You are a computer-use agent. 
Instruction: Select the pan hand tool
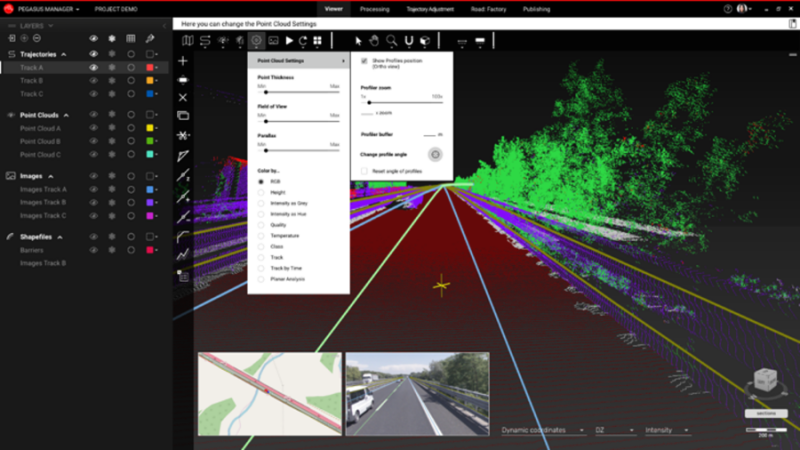tap(375, 41)
